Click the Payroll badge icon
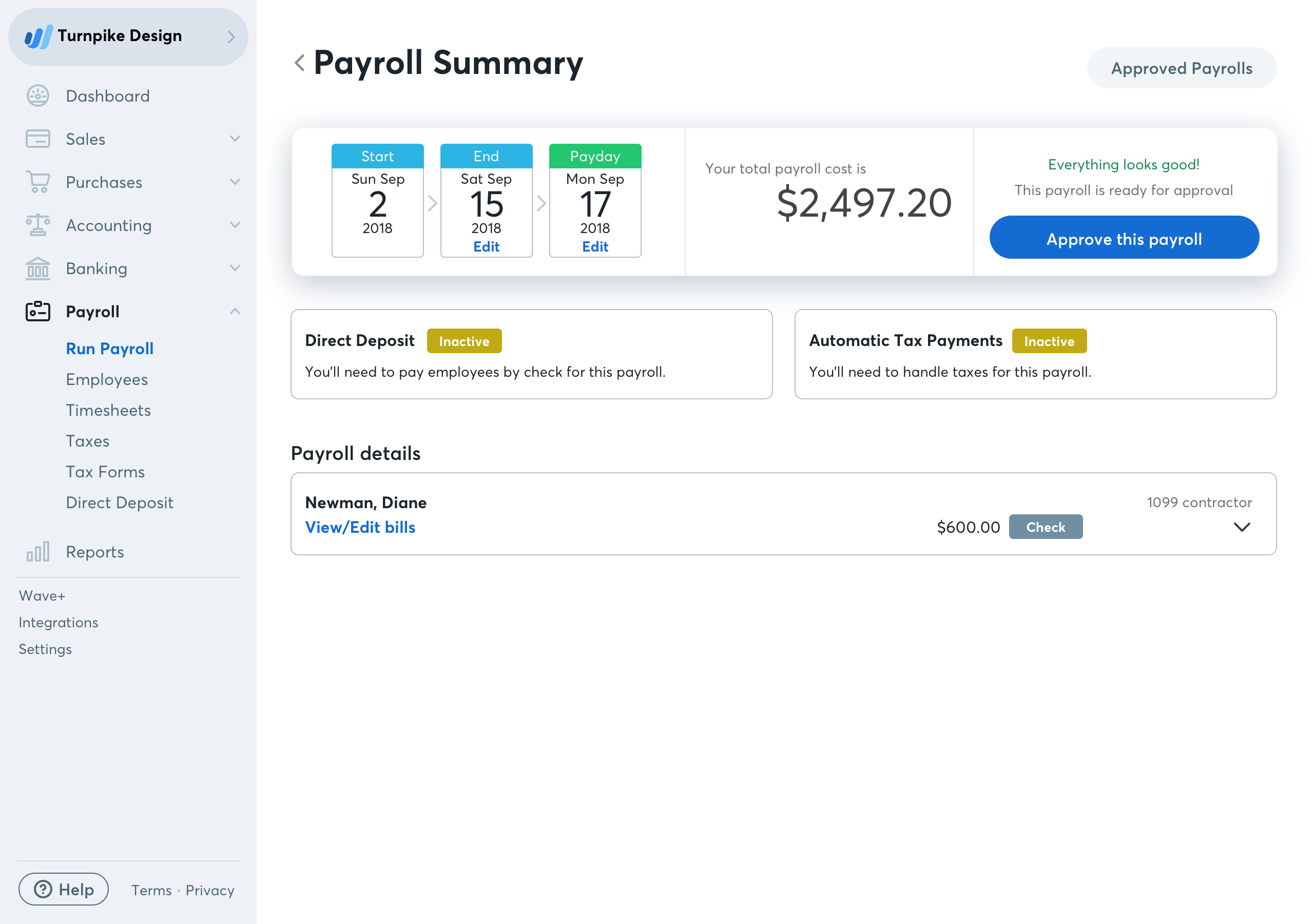This screenshot has height=924, width=1314. (x=38, y=312)
